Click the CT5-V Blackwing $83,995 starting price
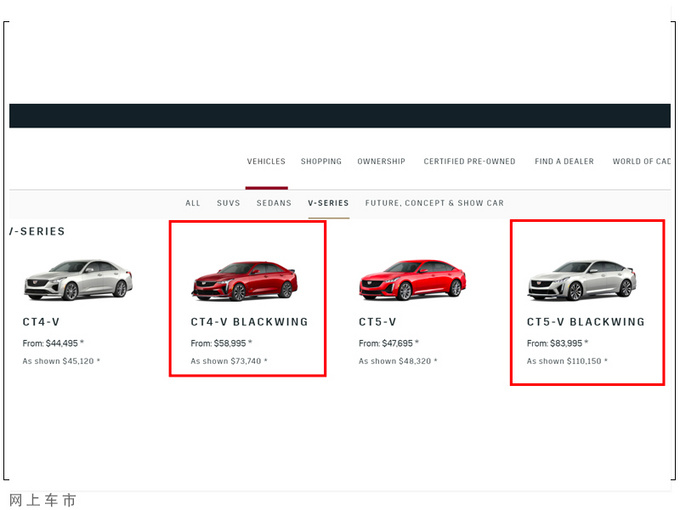Image resolution: width=680 pixels, height=510 pixels. [557, 343]
